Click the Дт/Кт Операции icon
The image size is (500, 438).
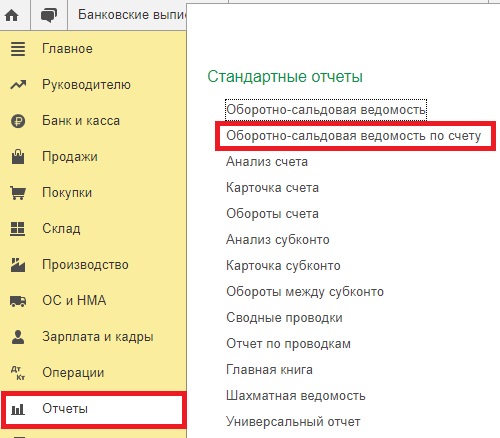18,373
